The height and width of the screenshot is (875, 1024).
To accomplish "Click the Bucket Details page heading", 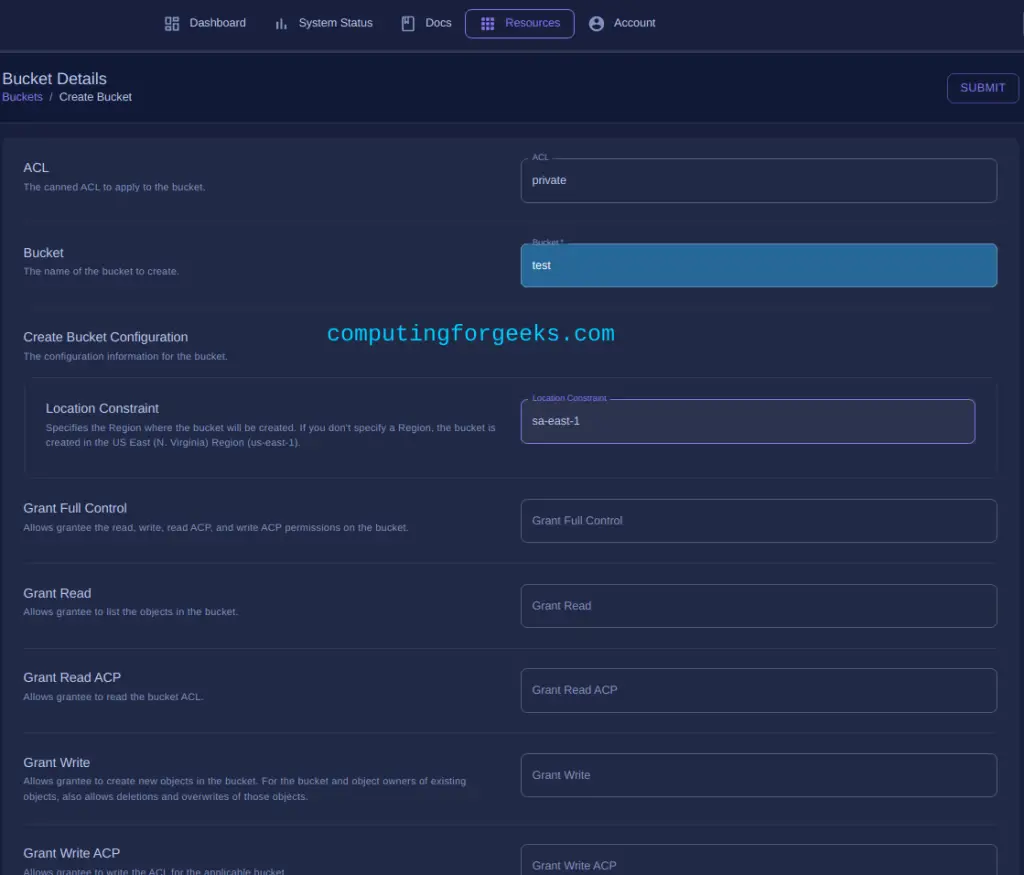I will (54, 78).
